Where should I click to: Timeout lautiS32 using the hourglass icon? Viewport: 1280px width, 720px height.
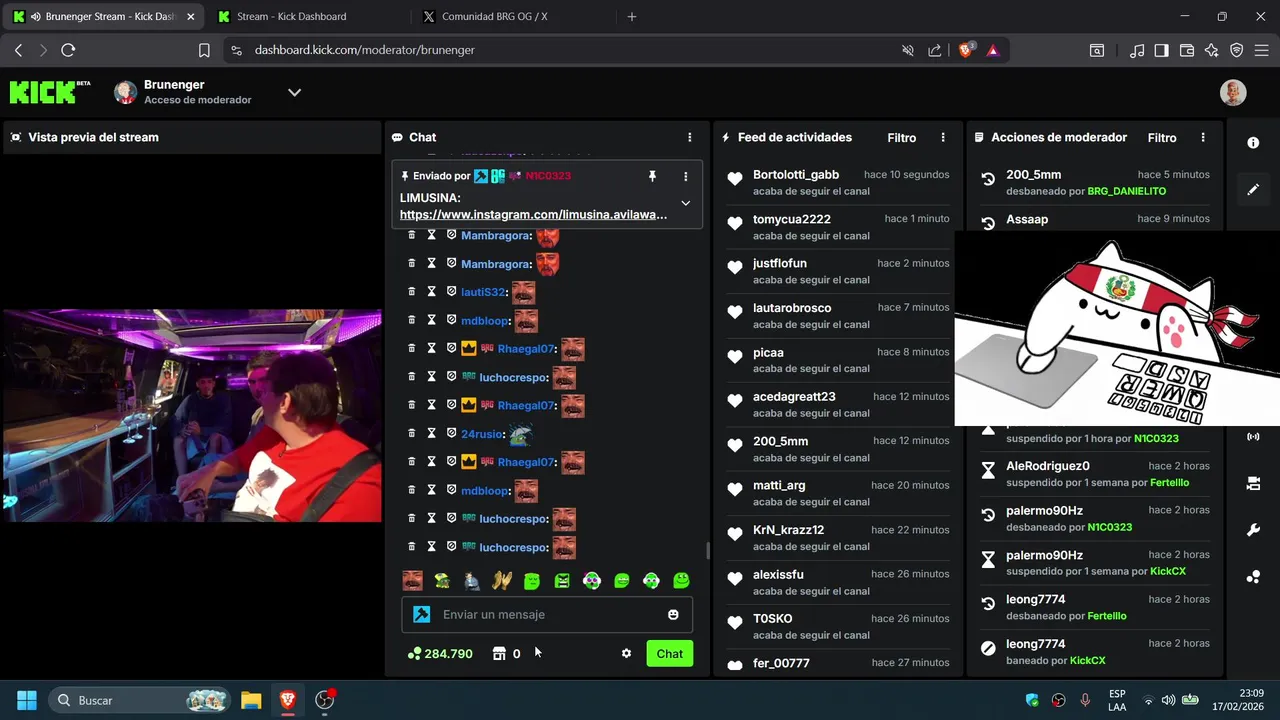click(431, 292)
